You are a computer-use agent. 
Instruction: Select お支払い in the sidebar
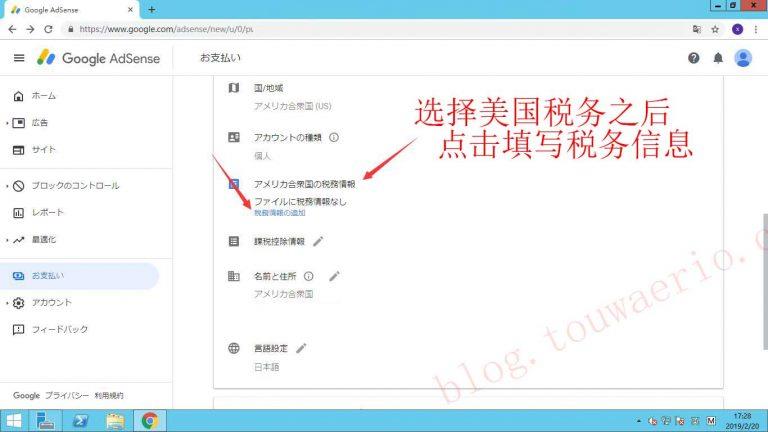click(79, 276)
